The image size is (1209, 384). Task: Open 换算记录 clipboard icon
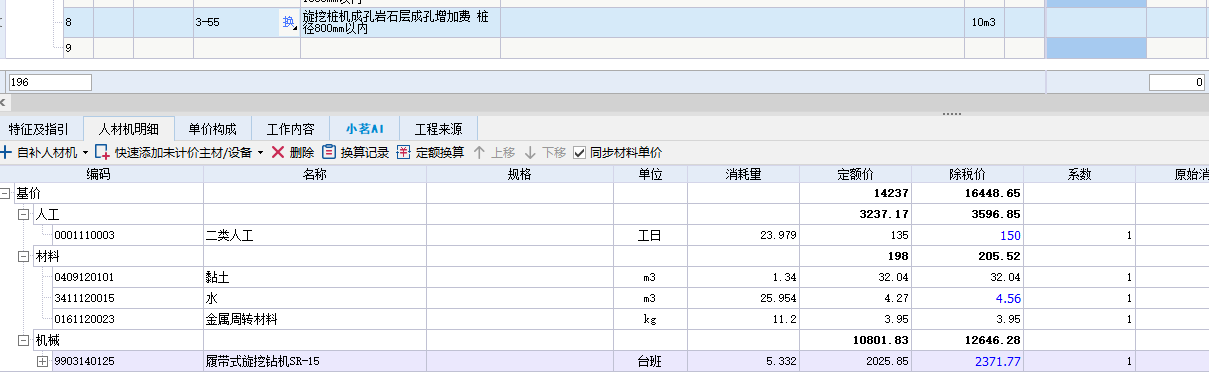click(329, 153)
